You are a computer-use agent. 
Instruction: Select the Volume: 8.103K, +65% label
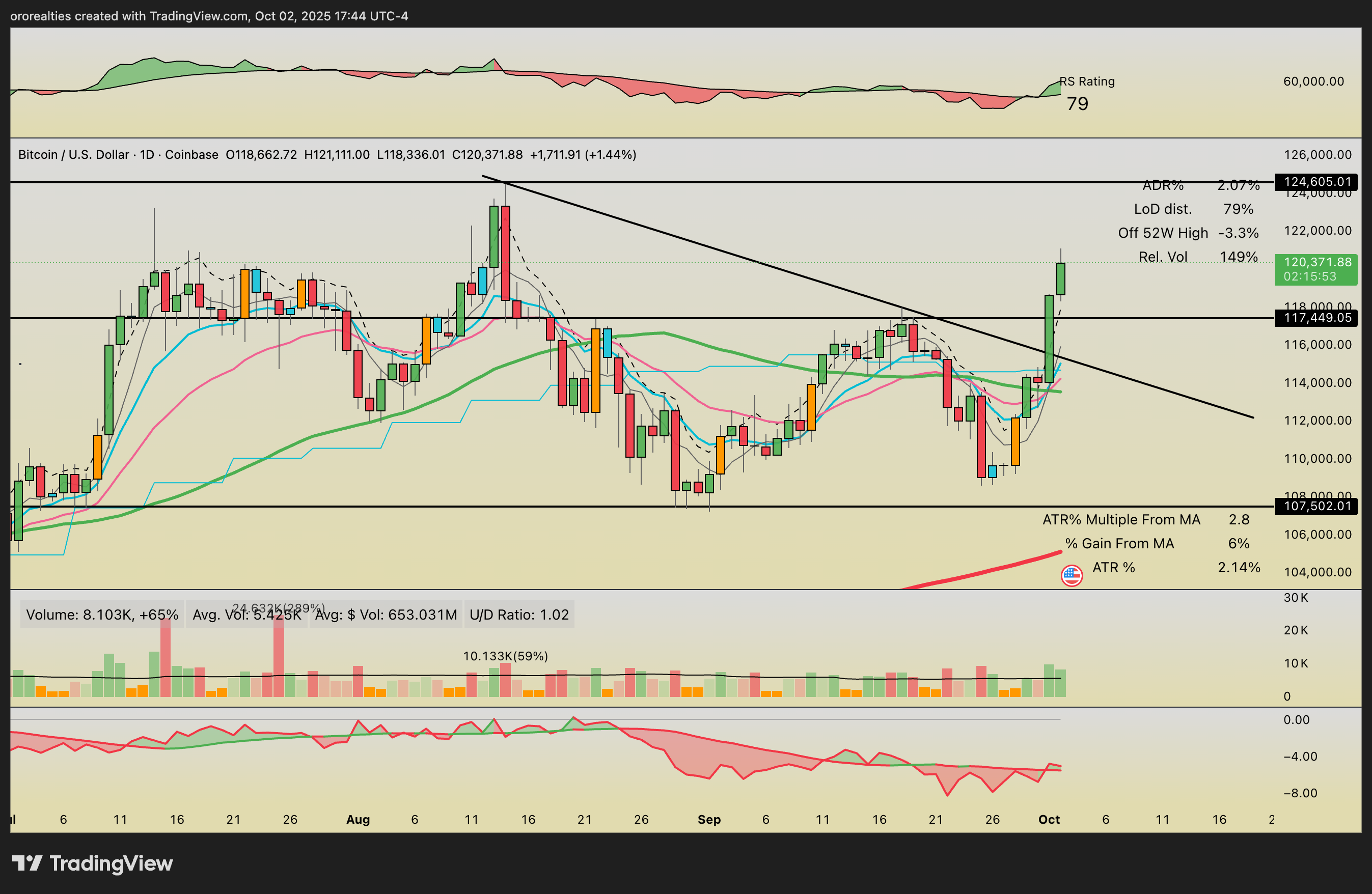[x=102, y=614]
